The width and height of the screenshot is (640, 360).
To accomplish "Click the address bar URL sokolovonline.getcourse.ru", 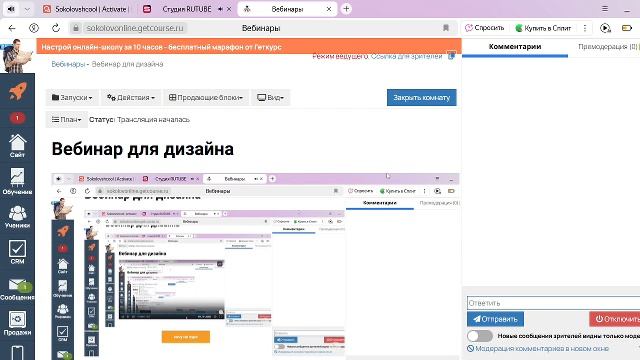I will point(135,28).
